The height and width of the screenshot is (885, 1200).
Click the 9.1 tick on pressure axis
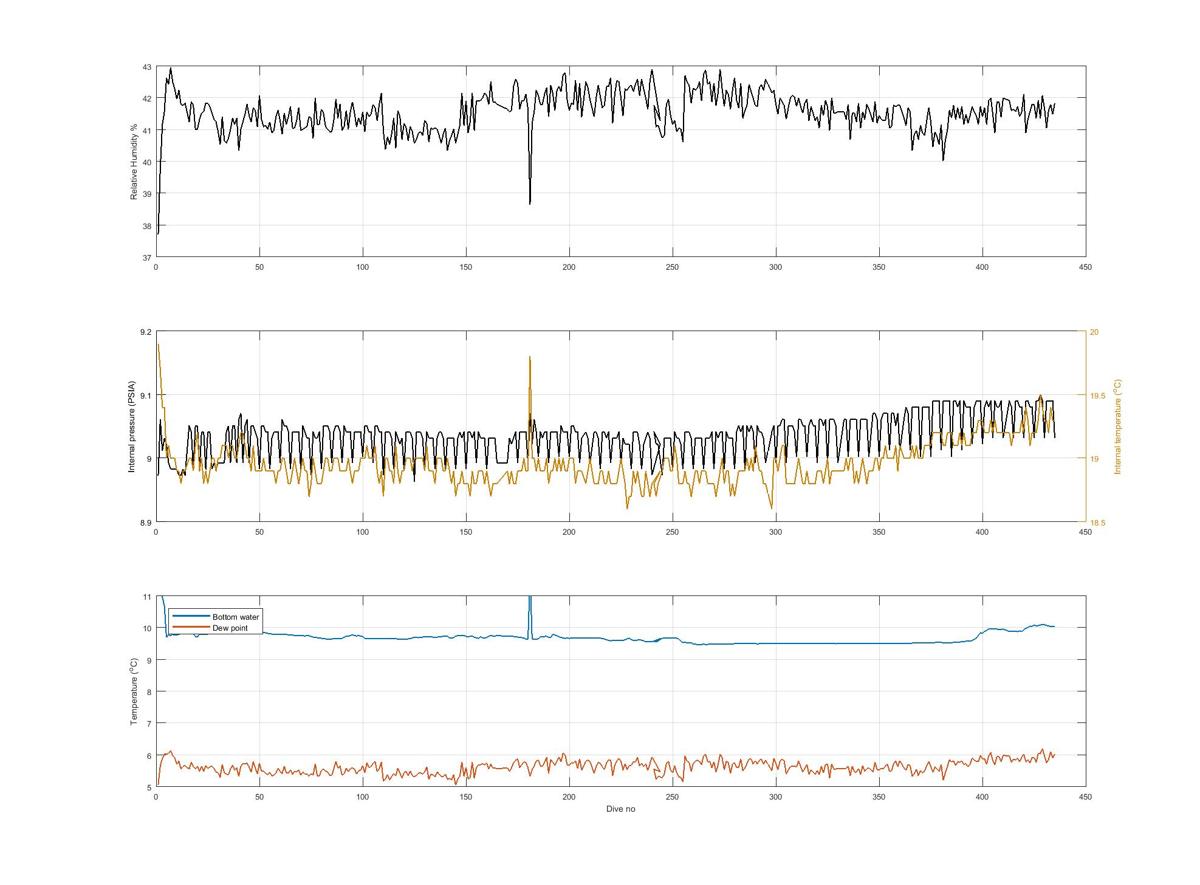[x=145, y=396]
